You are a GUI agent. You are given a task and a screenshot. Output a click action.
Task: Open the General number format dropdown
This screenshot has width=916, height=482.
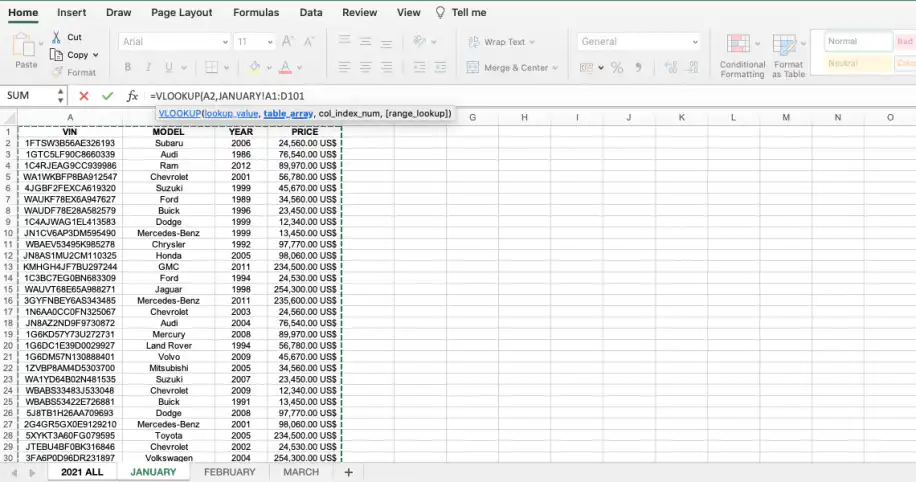tap(695, 42)
